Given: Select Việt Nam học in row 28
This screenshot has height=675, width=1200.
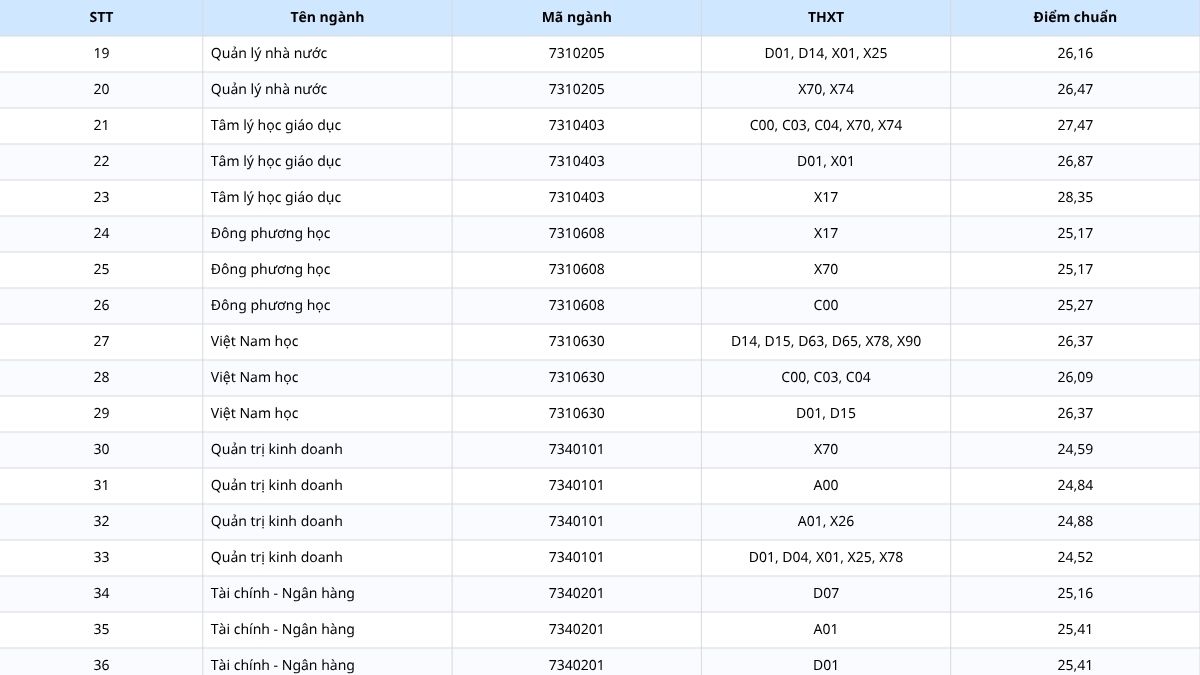Looking at the screenshot, I should pyautogui.click(x=254, y=377).
